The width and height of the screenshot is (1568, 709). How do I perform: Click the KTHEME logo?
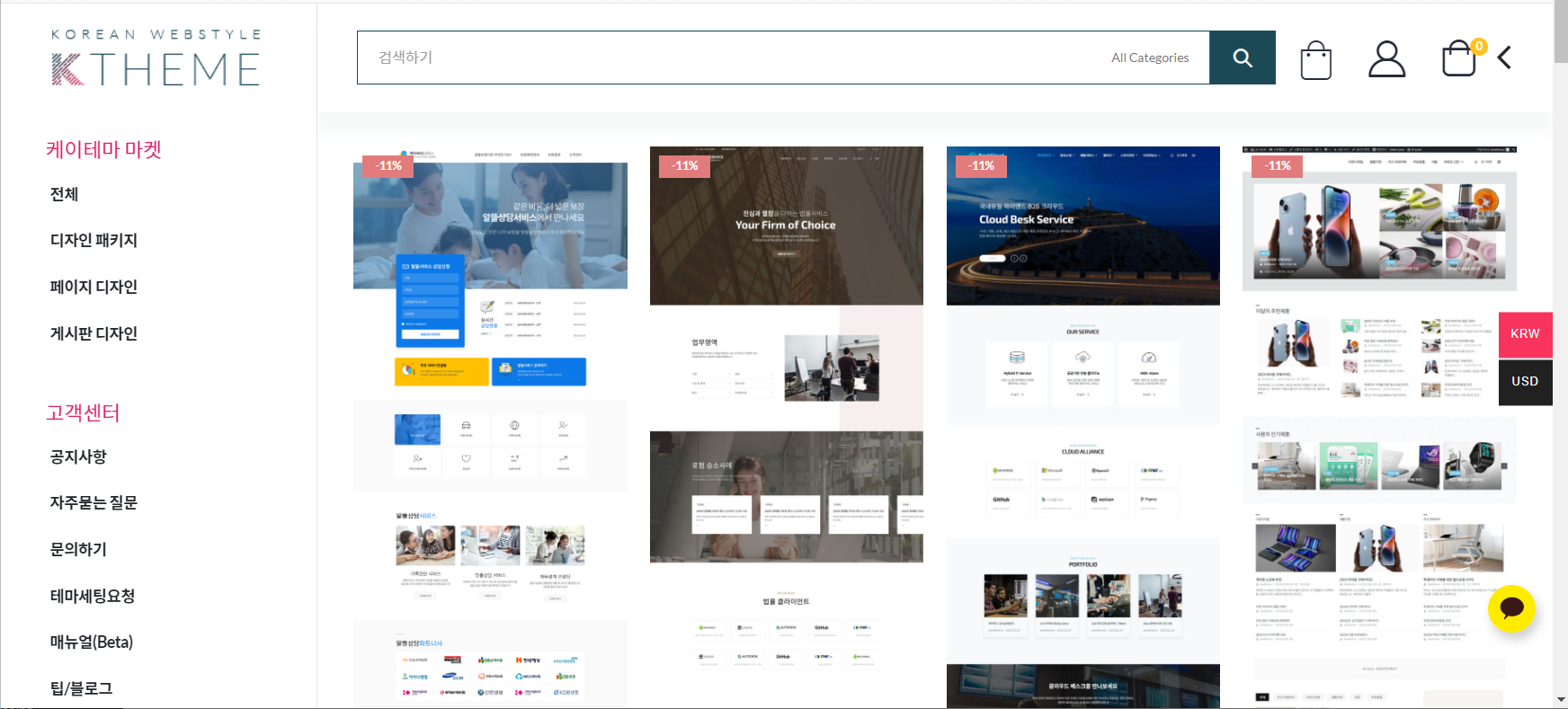(156, 58)
